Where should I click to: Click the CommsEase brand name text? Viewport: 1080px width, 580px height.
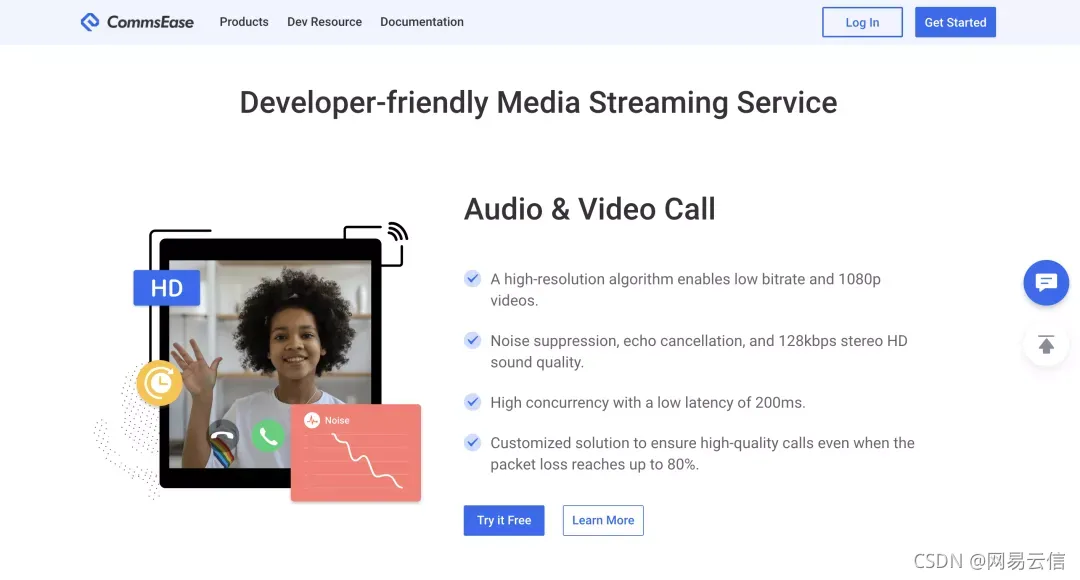tap(150, 22)
